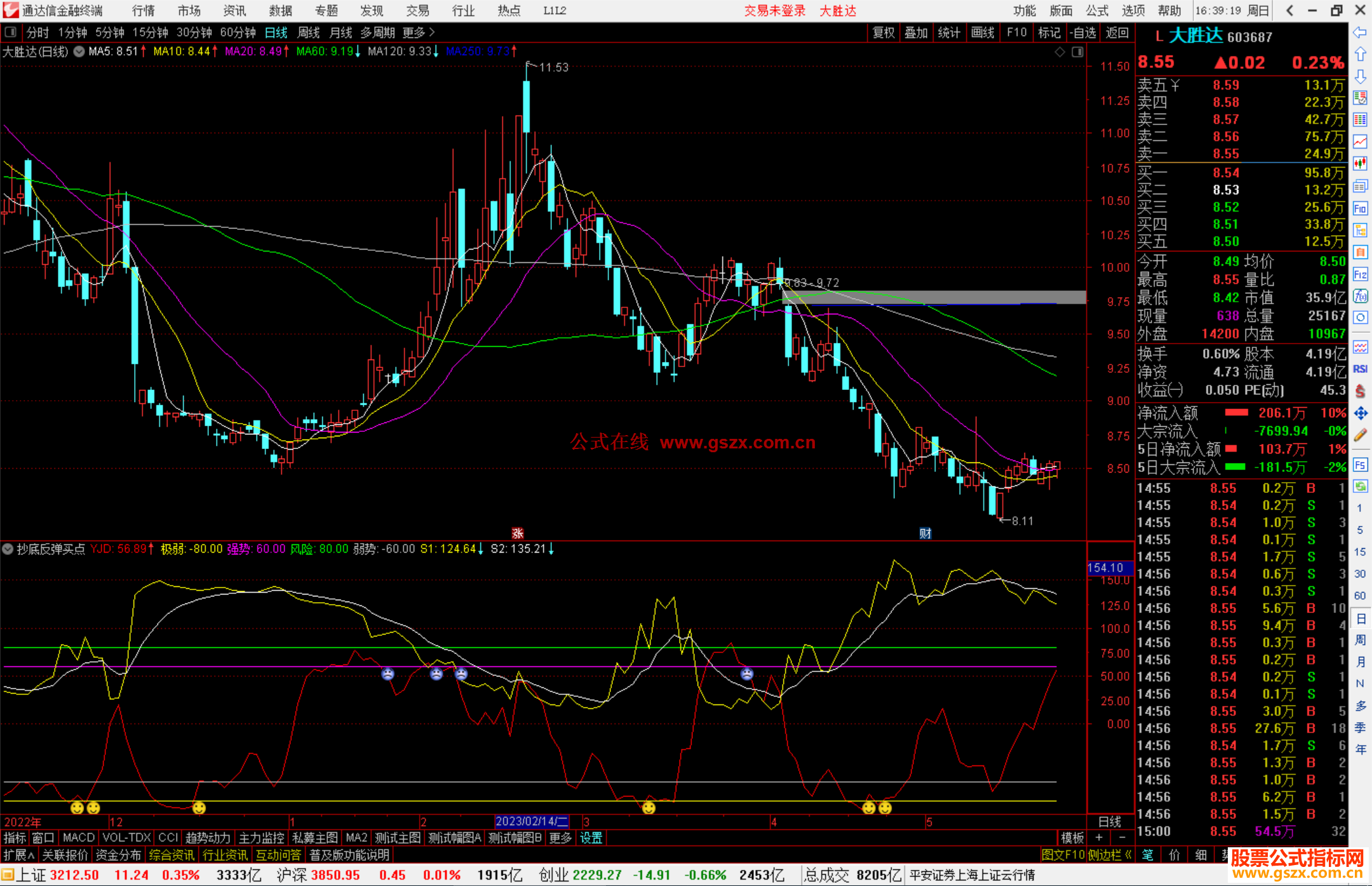Click the 张 marker on the chart timeline
The width and height of the screenshot is (1372, 886).
tap(518, 534)
